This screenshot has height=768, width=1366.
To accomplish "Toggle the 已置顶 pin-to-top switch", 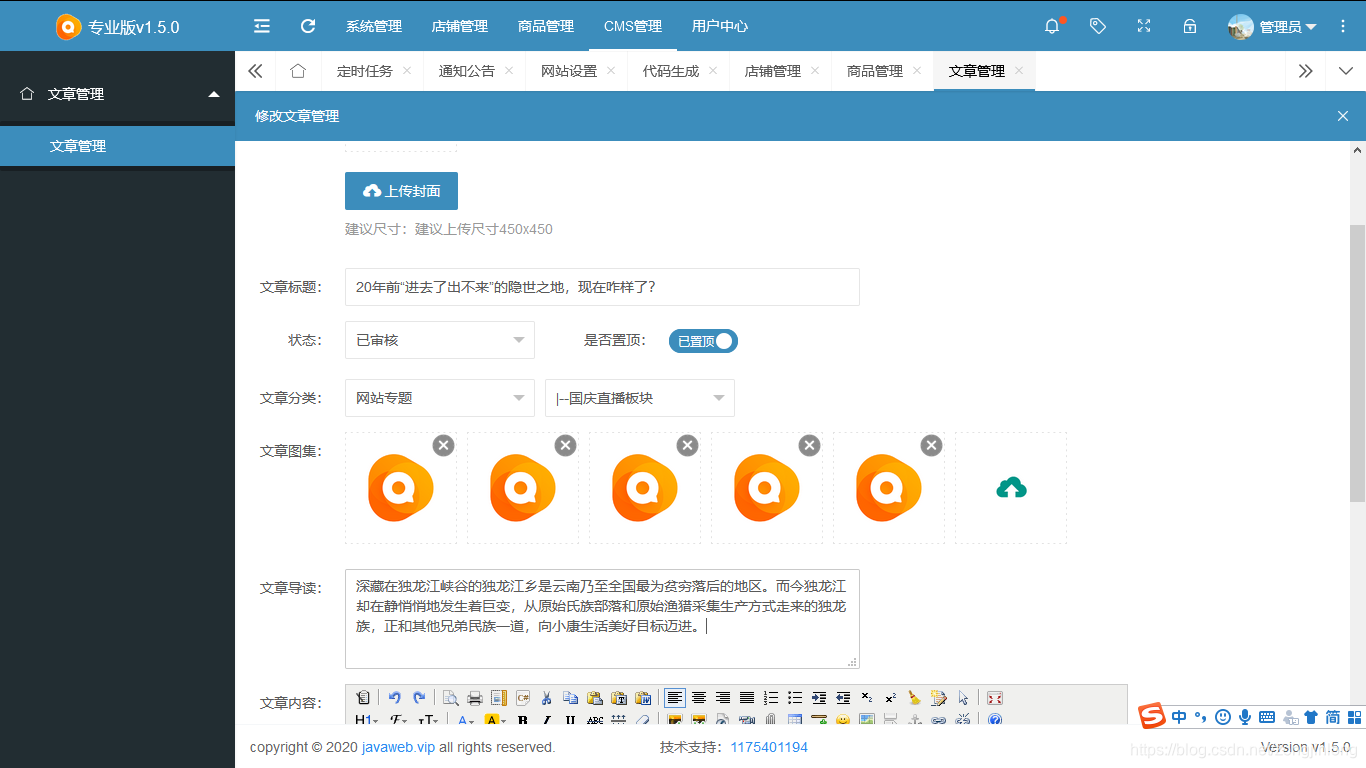I will [x=703, y=341].
